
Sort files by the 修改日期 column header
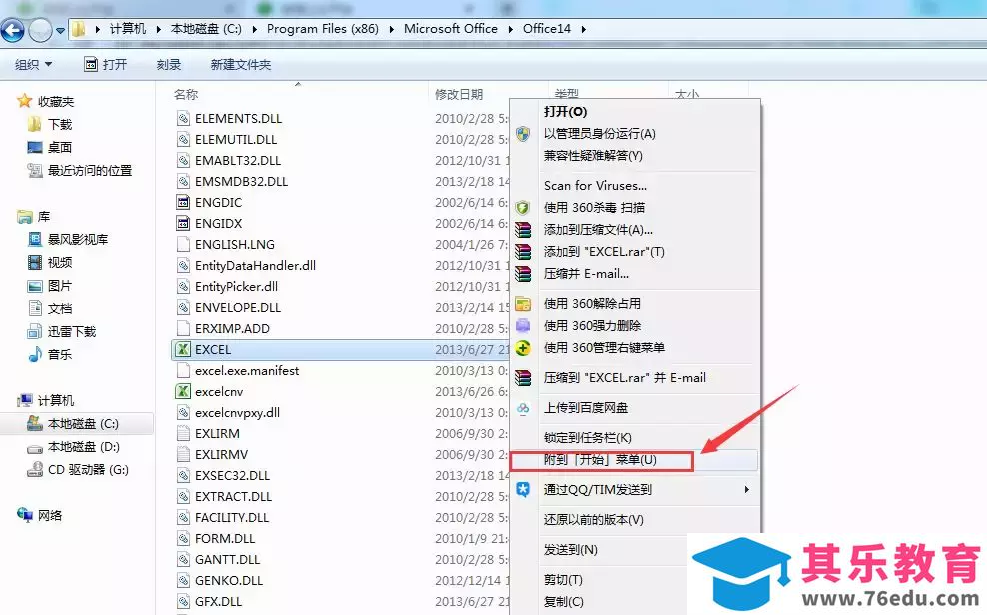[x=459, y=94]
